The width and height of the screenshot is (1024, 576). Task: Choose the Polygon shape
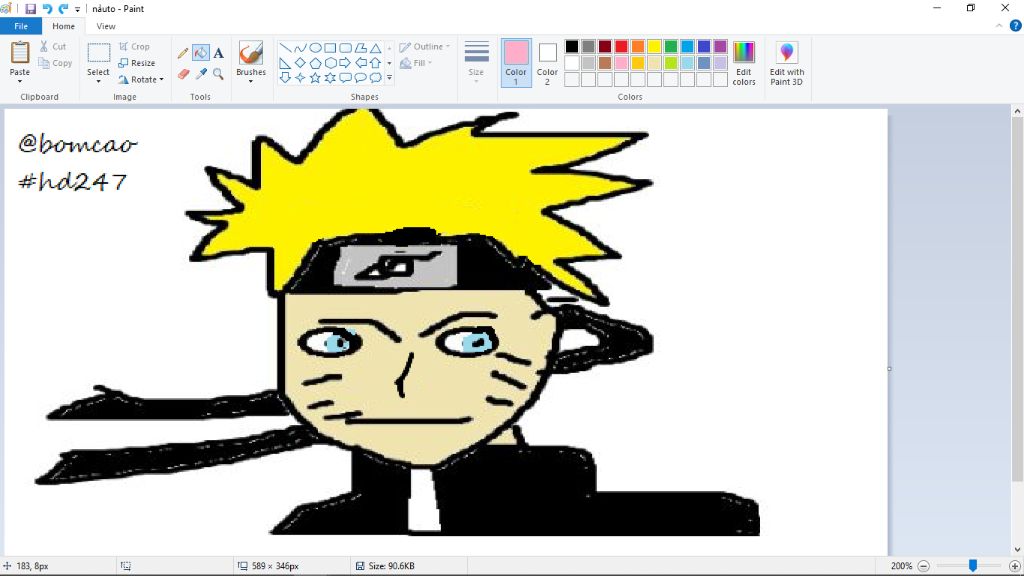[x=360, y=48]
